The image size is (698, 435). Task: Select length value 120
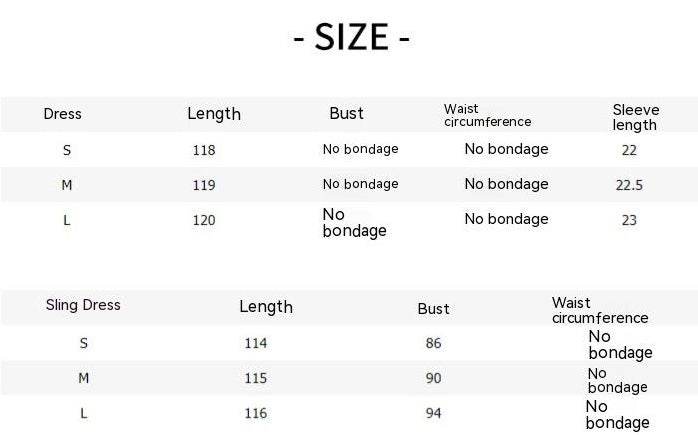tap(204, 220)
